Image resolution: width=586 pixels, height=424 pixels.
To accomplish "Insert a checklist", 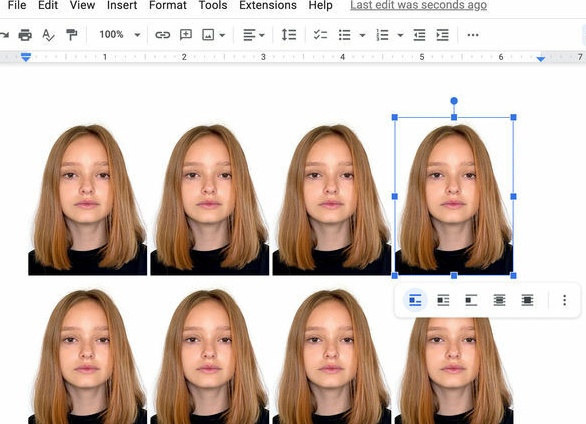I will [320, 35].
